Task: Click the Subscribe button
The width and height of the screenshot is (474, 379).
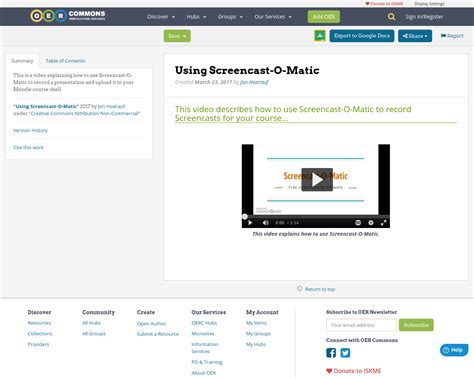Action: click(416, 325)
